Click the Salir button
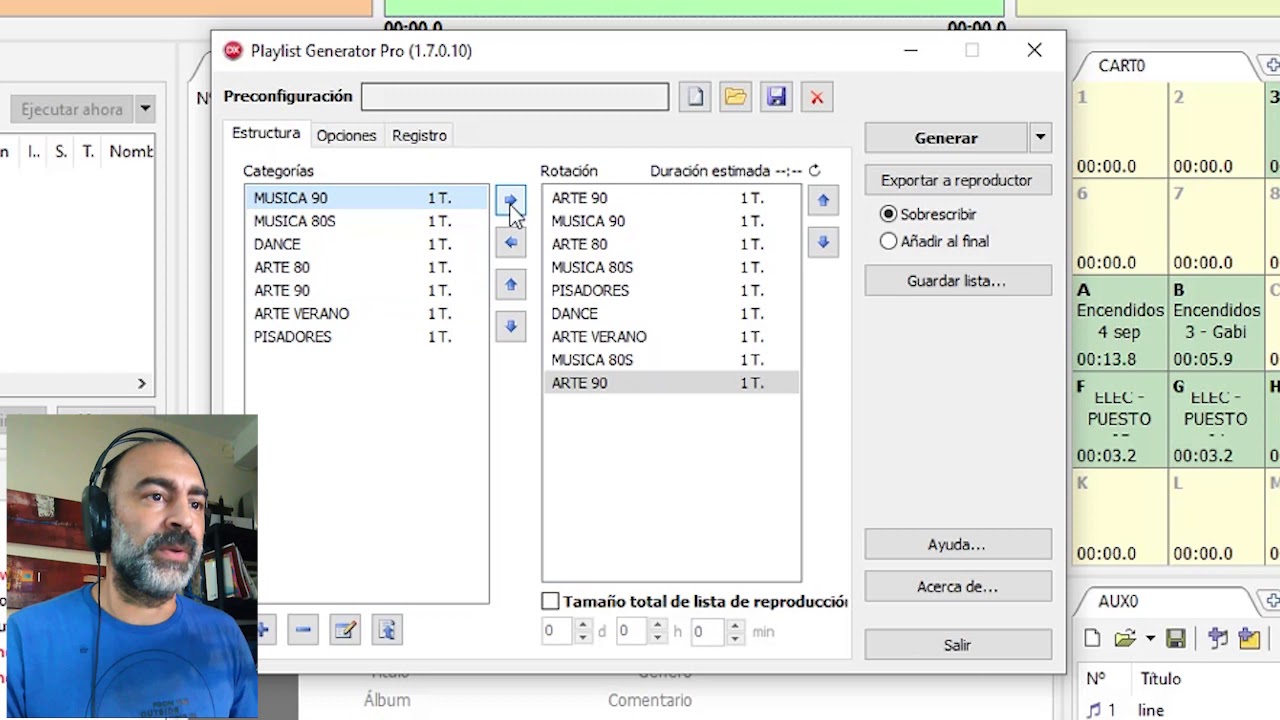 click(x=957, y=645)
